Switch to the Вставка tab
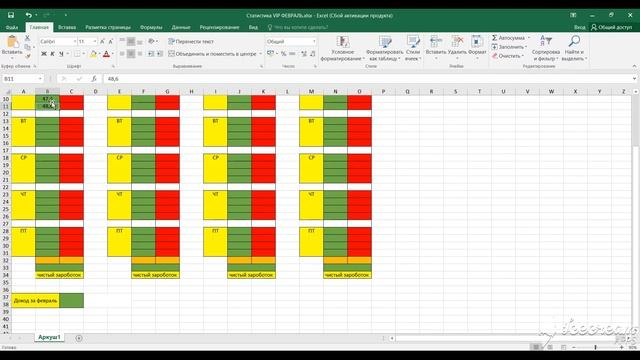This screenshot has height=360, width=640. 67,27
